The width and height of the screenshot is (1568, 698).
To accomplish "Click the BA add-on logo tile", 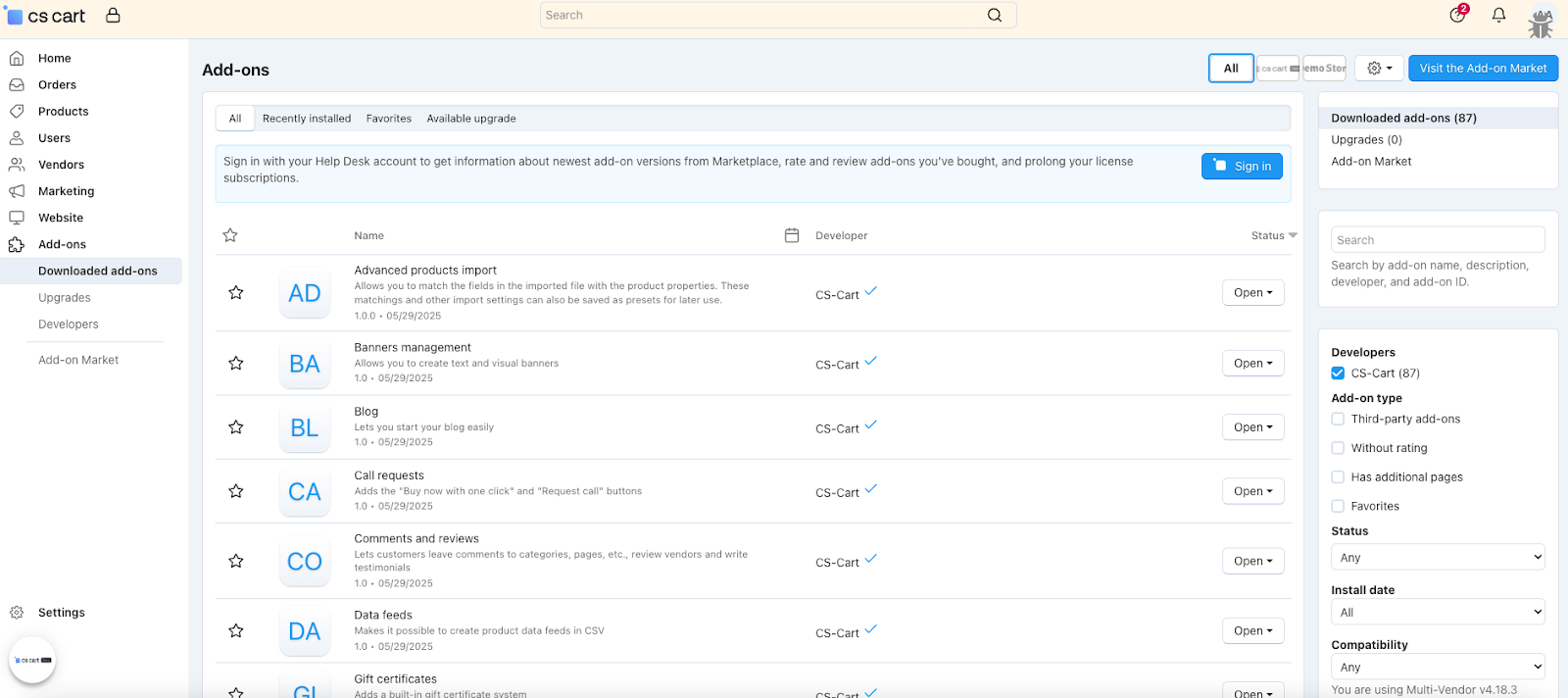I will pyautogui.click(x=305, y=364).
